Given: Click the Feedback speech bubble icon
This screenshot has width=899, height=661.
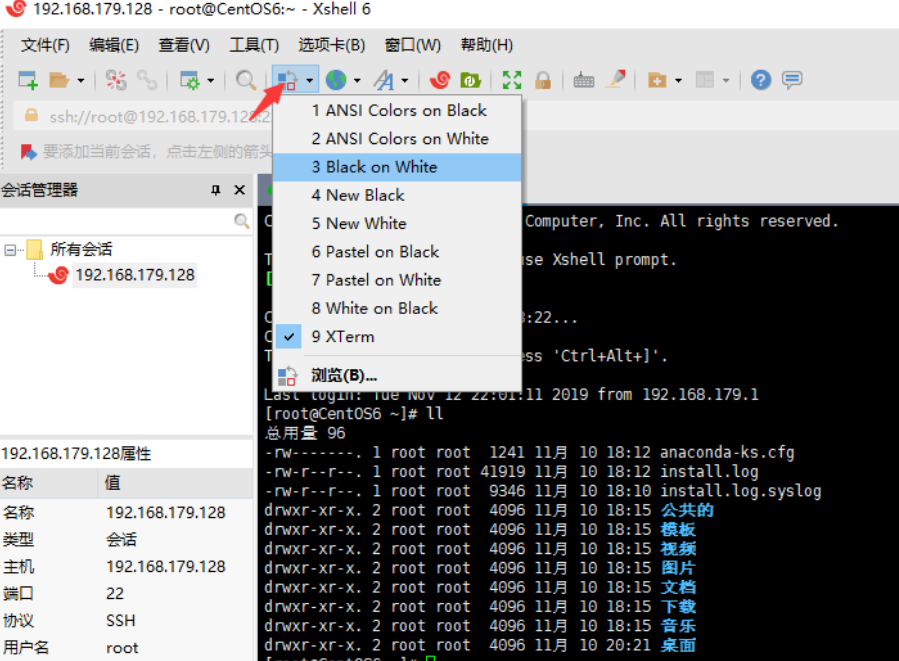Looking at the screenshot, I should click(792, 80).
